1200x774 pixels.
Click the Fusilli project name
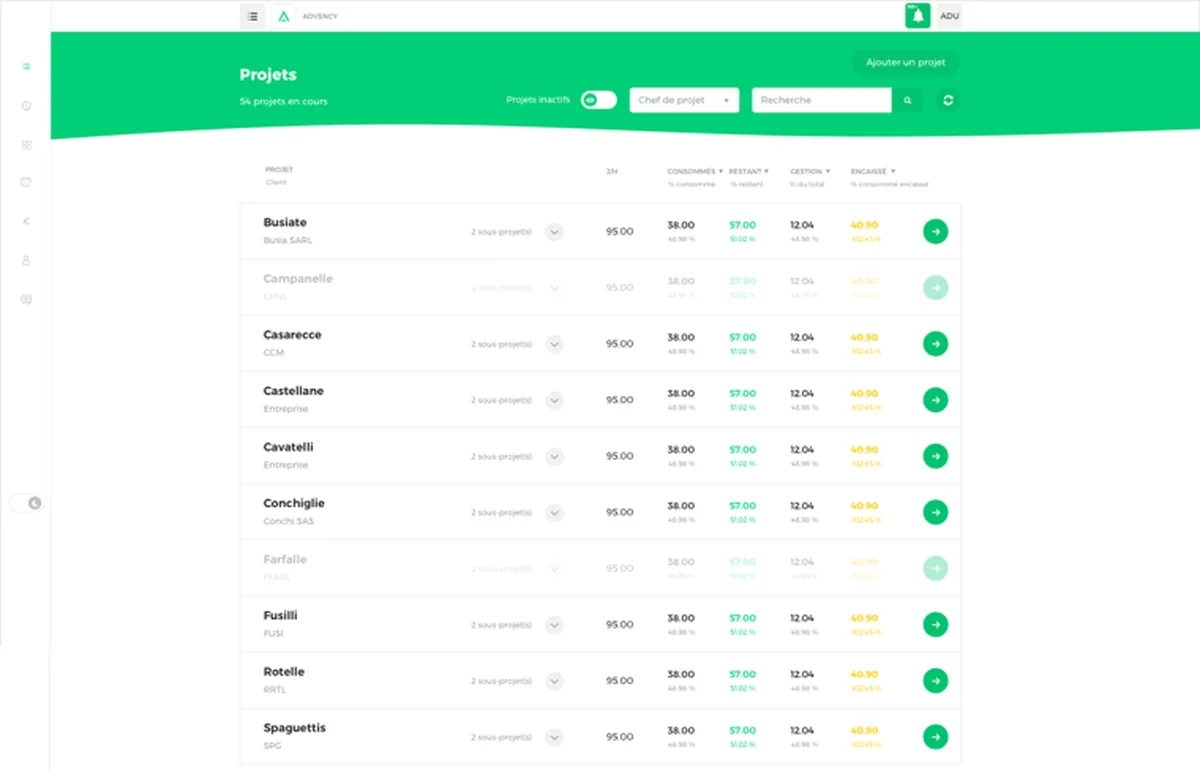(280, 615)
